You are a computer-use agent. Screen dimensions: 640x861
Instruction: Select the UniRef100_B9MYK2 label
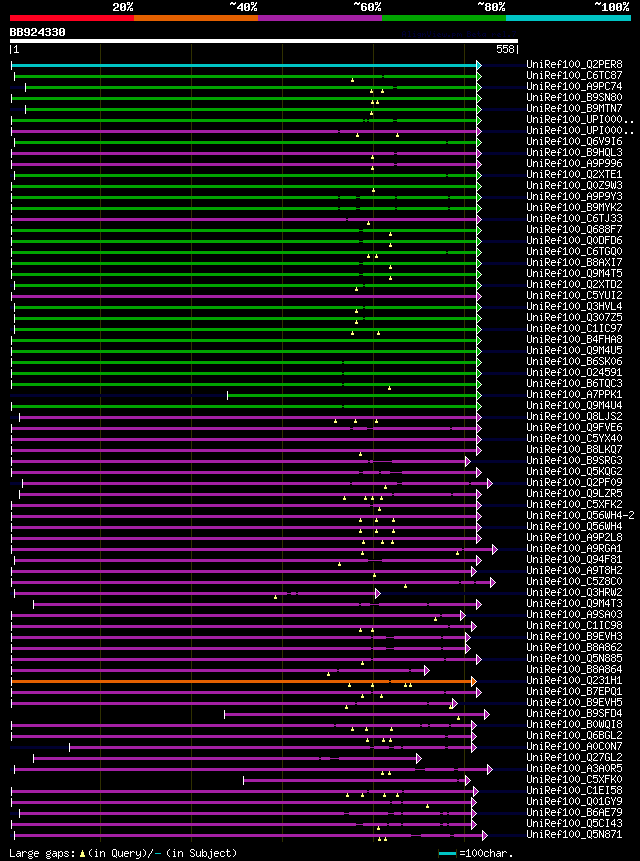click(x=574, y=207)
